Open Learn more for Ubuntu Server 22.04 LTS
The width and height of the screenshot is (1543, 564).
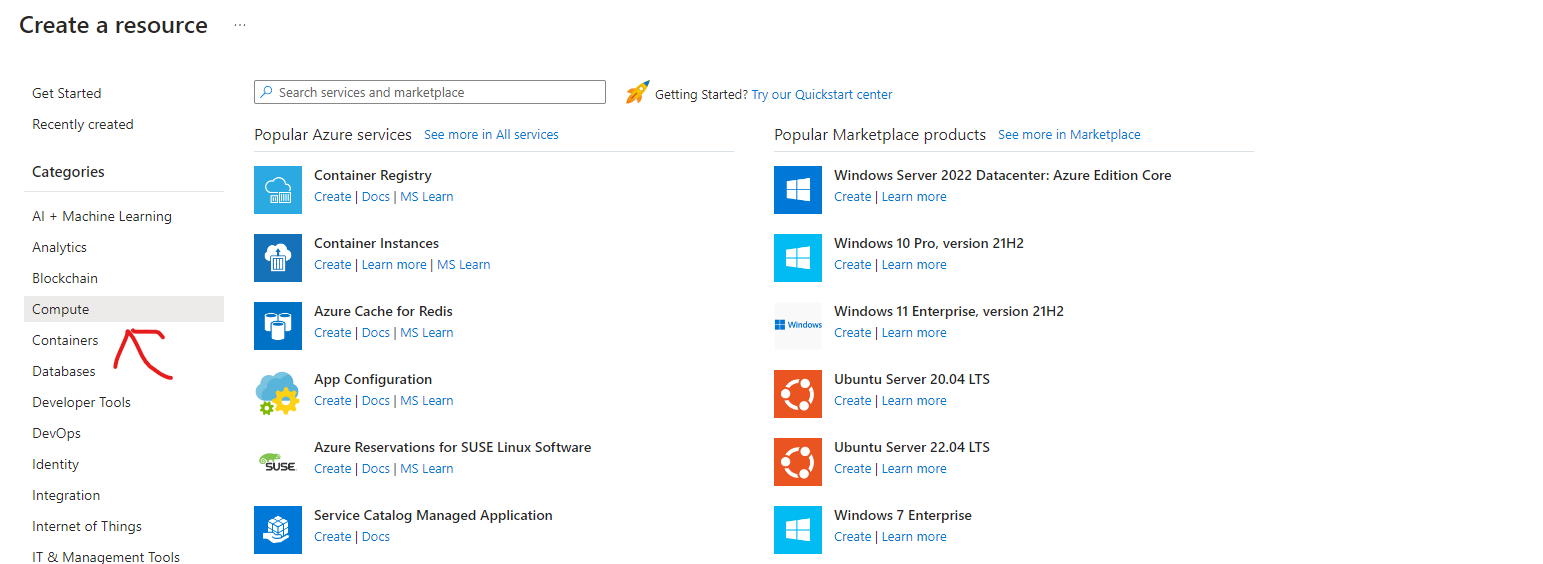coord(914,469)
